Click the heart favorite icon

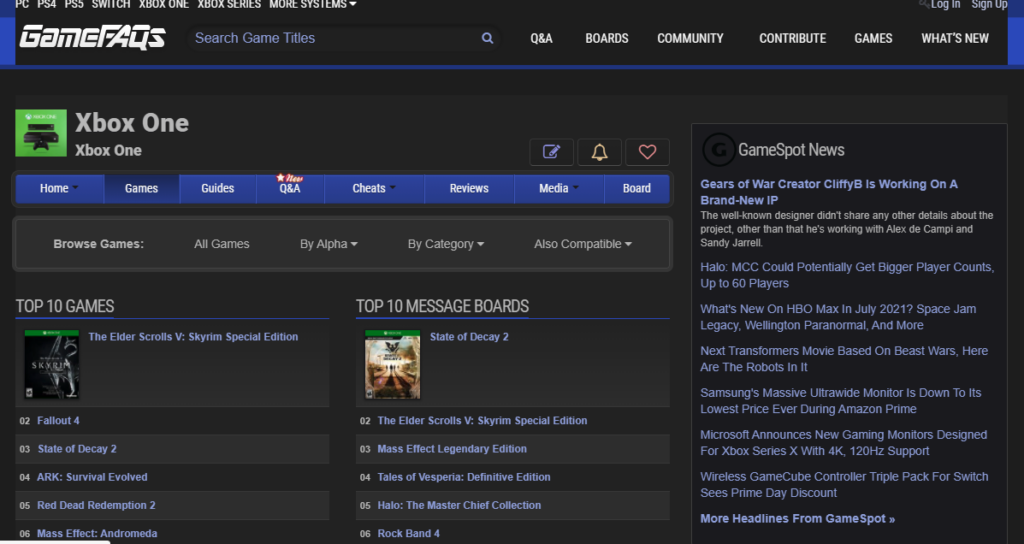pyautogui.click(x=647, y=152)
